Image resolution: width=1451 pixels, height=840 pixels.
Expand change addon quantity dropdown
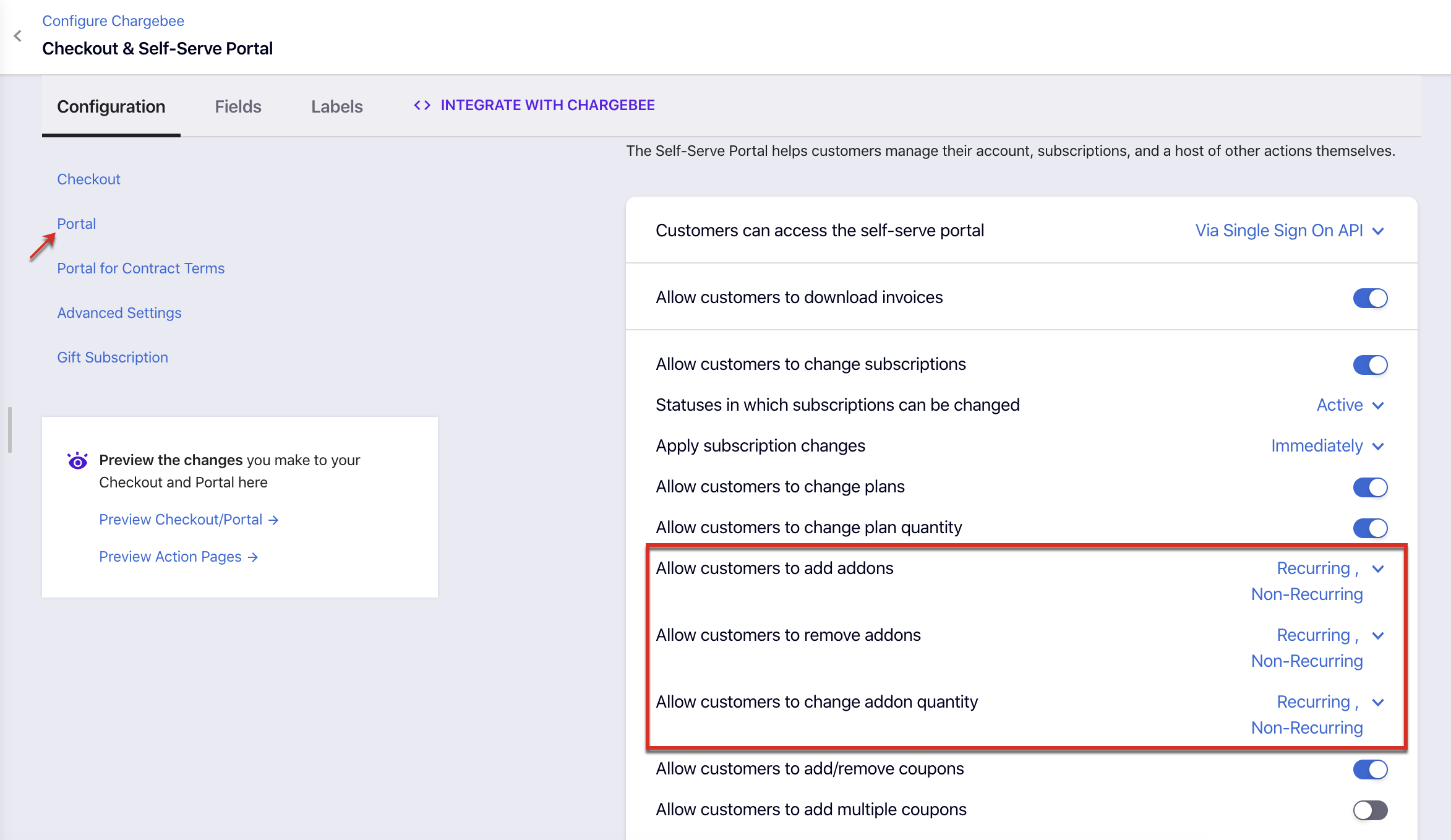(1318, 714)
